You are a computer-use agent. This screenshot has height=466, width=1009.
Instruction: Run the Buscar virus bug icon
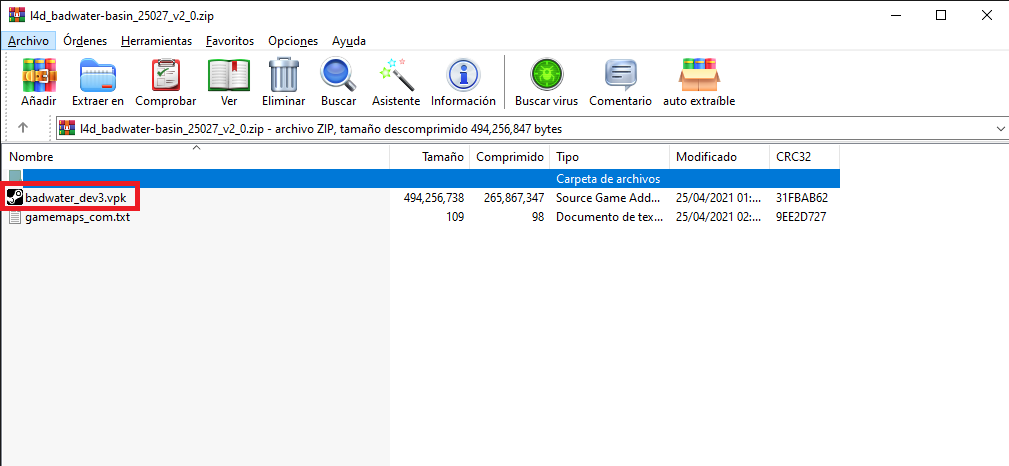click(546, 75)
